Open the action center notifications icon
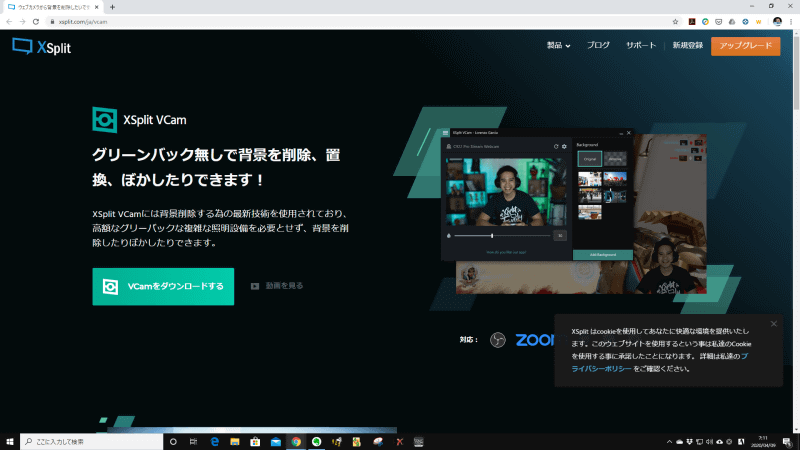Image resolution: width=800 pixels, height=450 pixels. [x=787, y=442]
